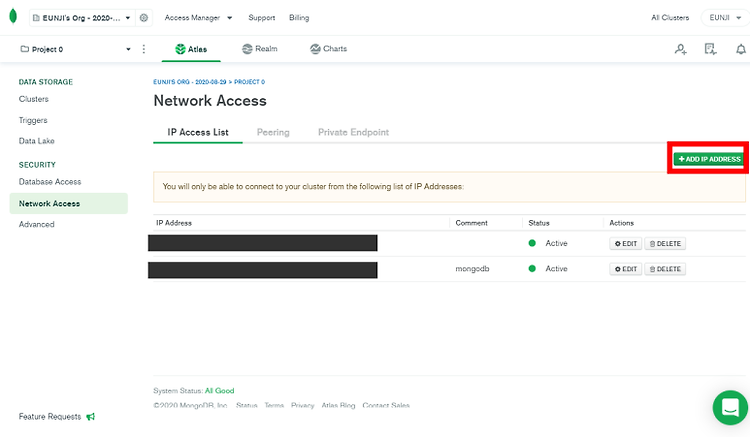Click the Actions column header
This screenshot has width=750, height=437.
(621, 223)
